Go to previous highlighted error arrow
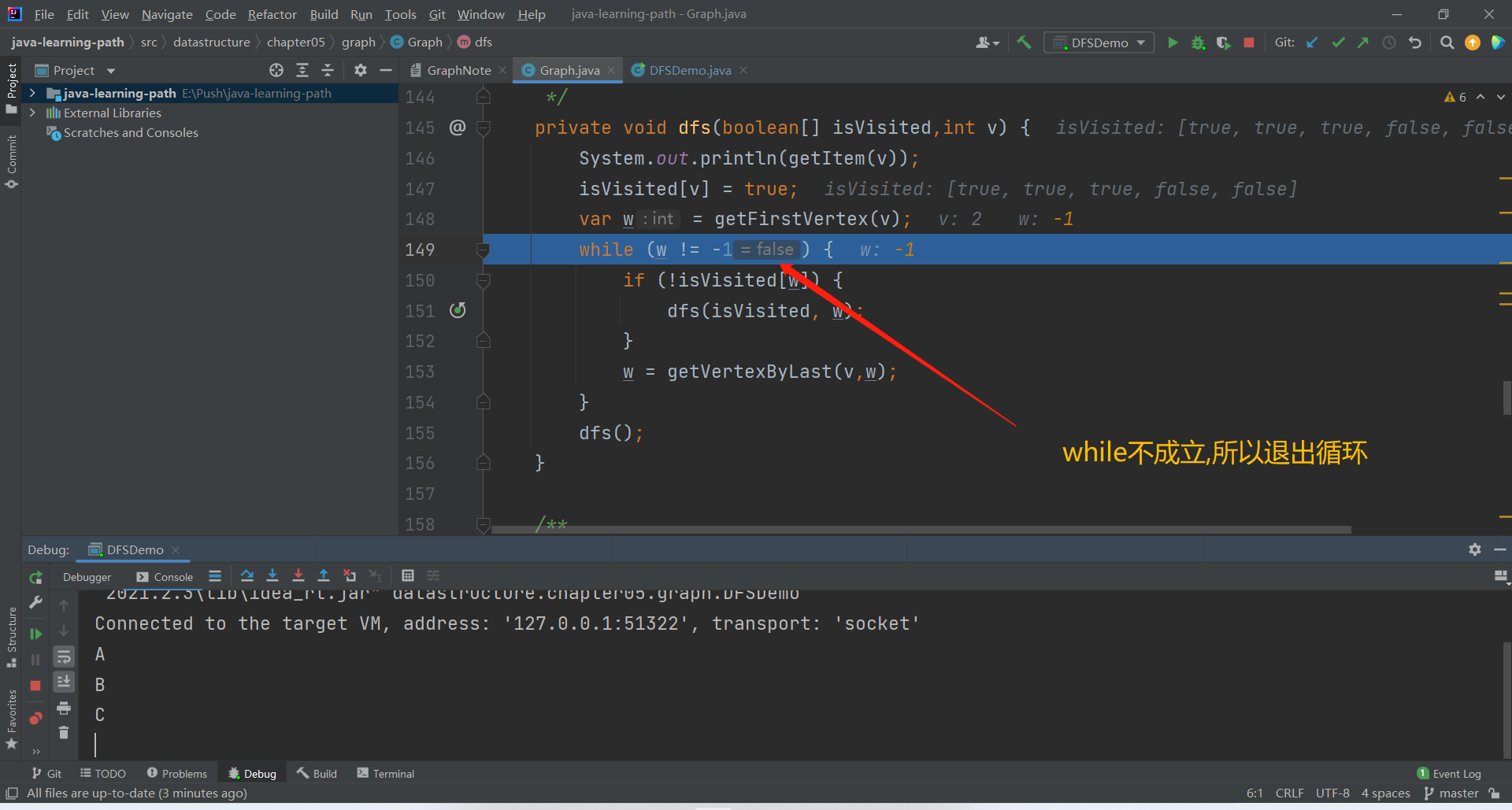This screenshot has width=1512, height=810. click(1480, 97)
